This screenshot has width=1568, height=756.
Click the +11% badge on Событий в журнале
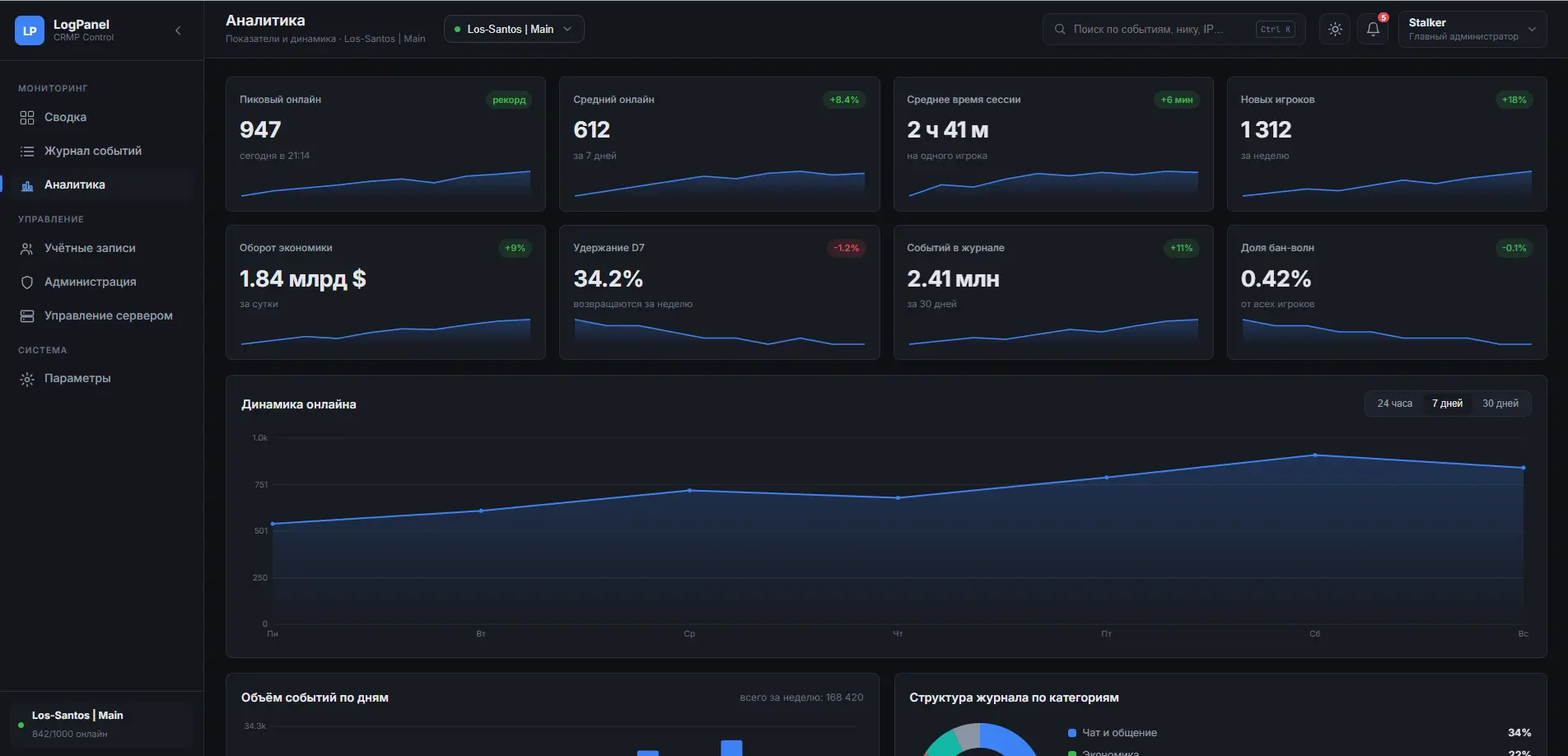click(x=1182, y=249)
